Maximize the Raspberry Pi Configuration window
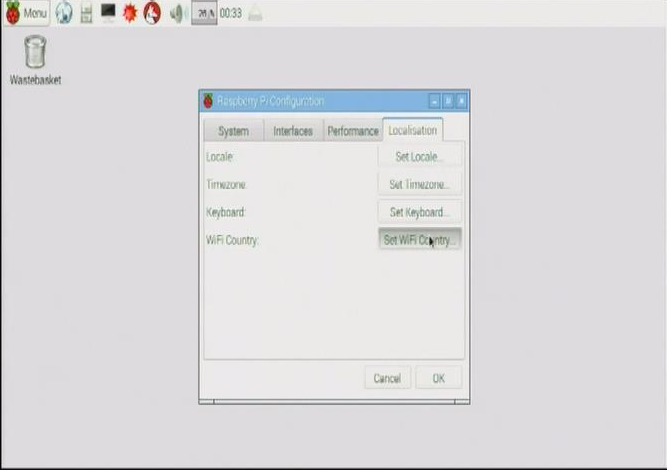This screenshot has width=667, height=470. pos(448,102)
